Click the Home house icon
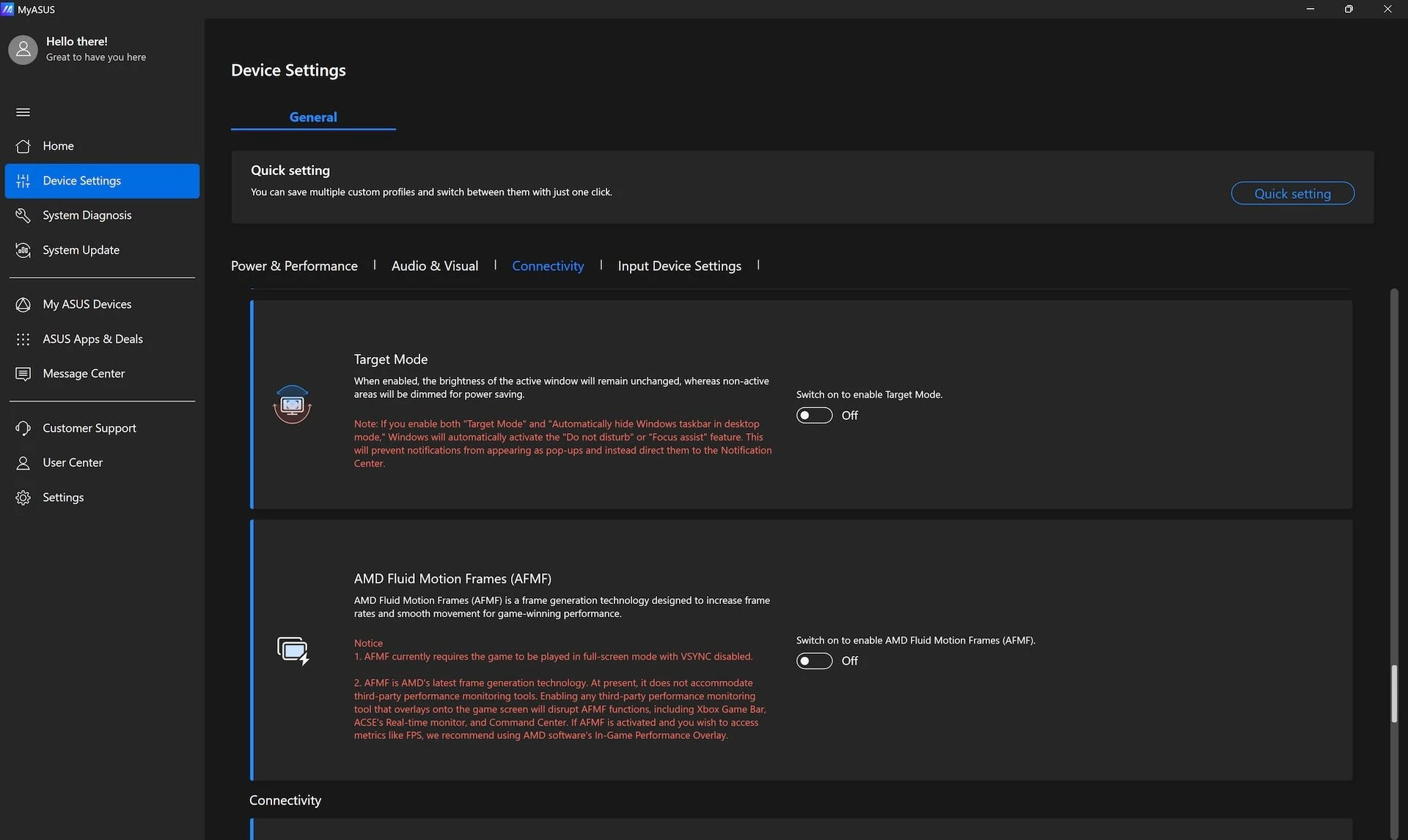This screenshot has height=840, width=1408. (x=23, y=146)
